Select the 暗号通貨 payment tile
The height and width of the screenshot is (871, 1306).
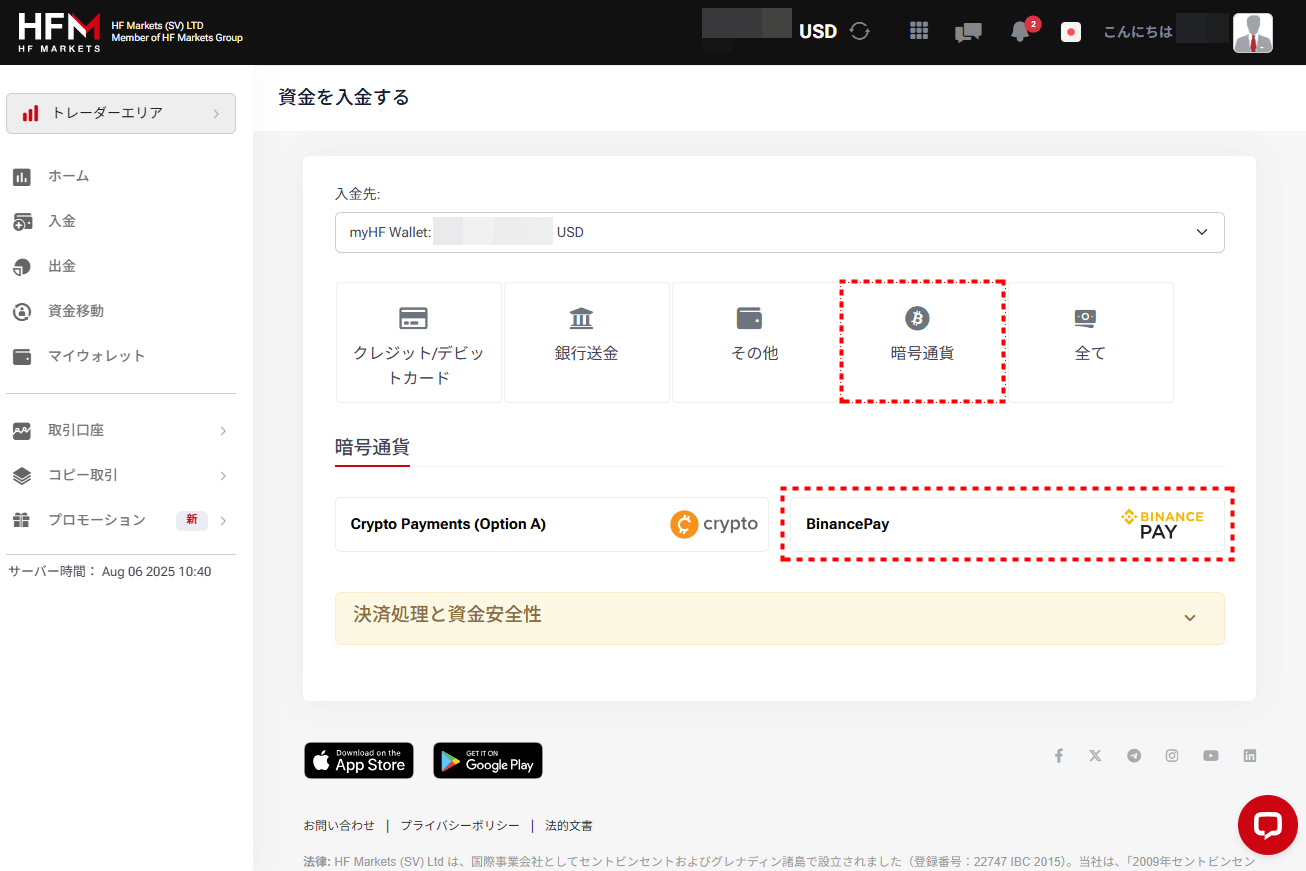click(922, 342)
